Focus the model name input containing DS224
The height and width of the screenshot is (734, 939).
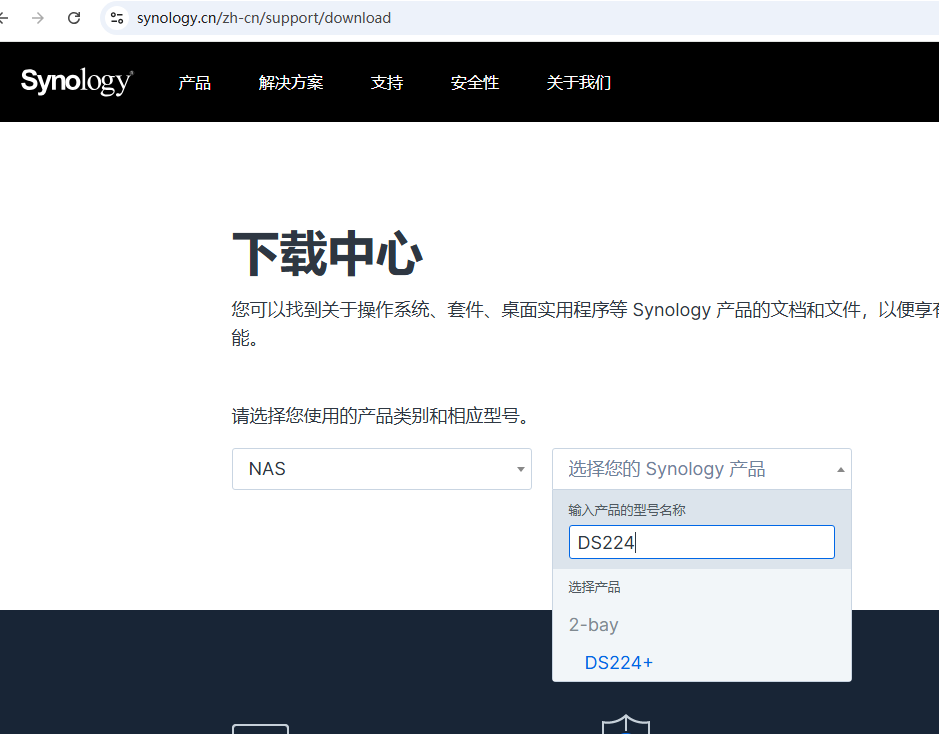[701, 542]
